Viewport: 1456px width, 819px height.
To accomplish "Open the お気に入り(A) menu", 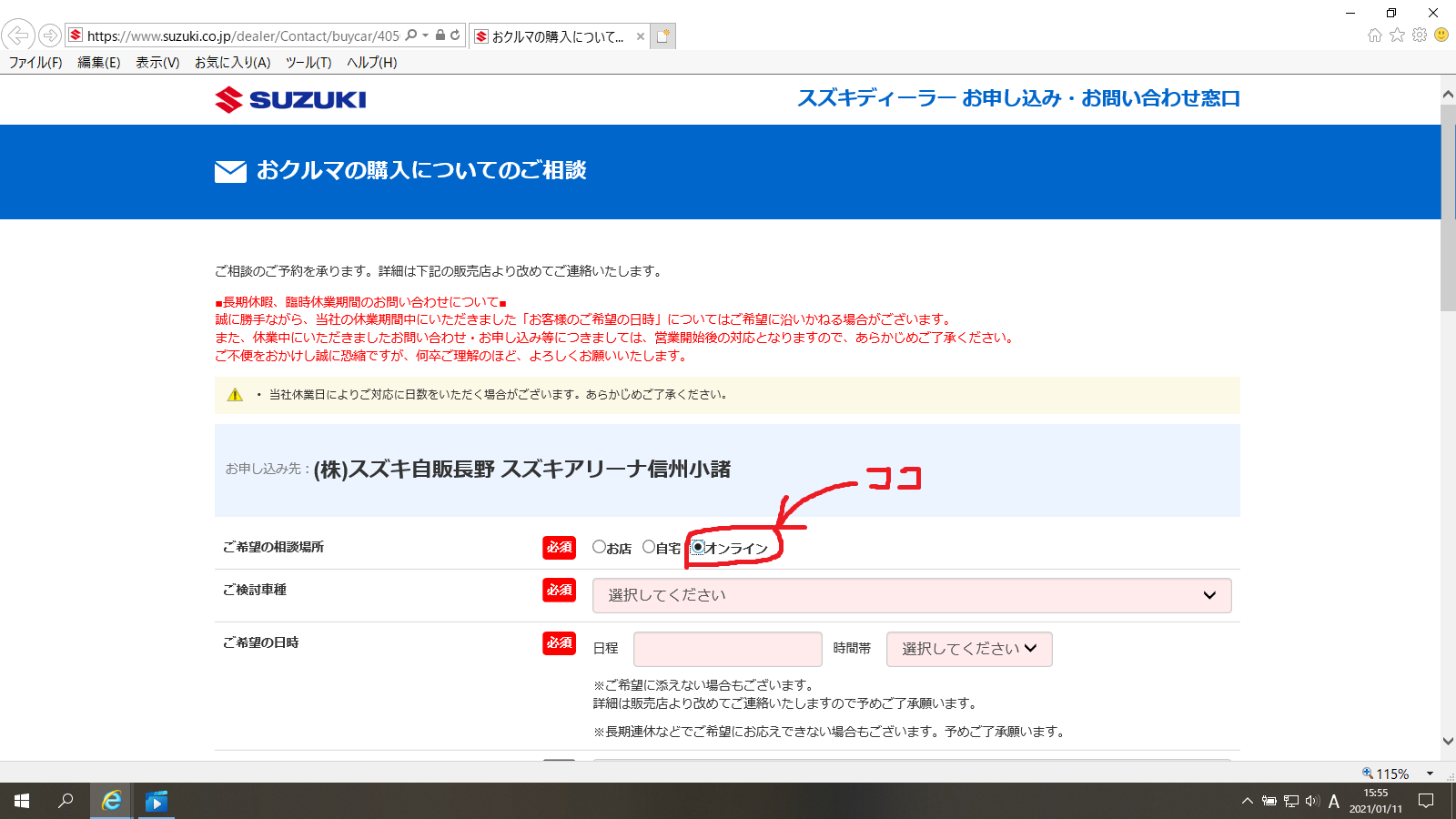I will point(233,63).
